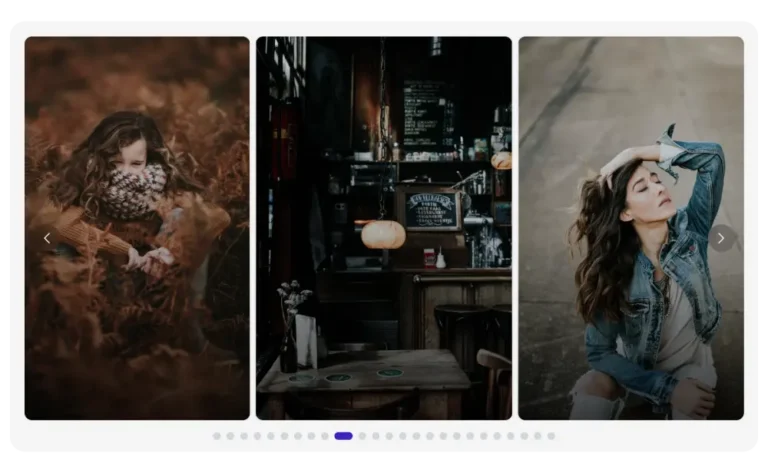This screenshot has height=473, width=768.
Task: Jump to the last pagination dot
Action: pos(551,436)
